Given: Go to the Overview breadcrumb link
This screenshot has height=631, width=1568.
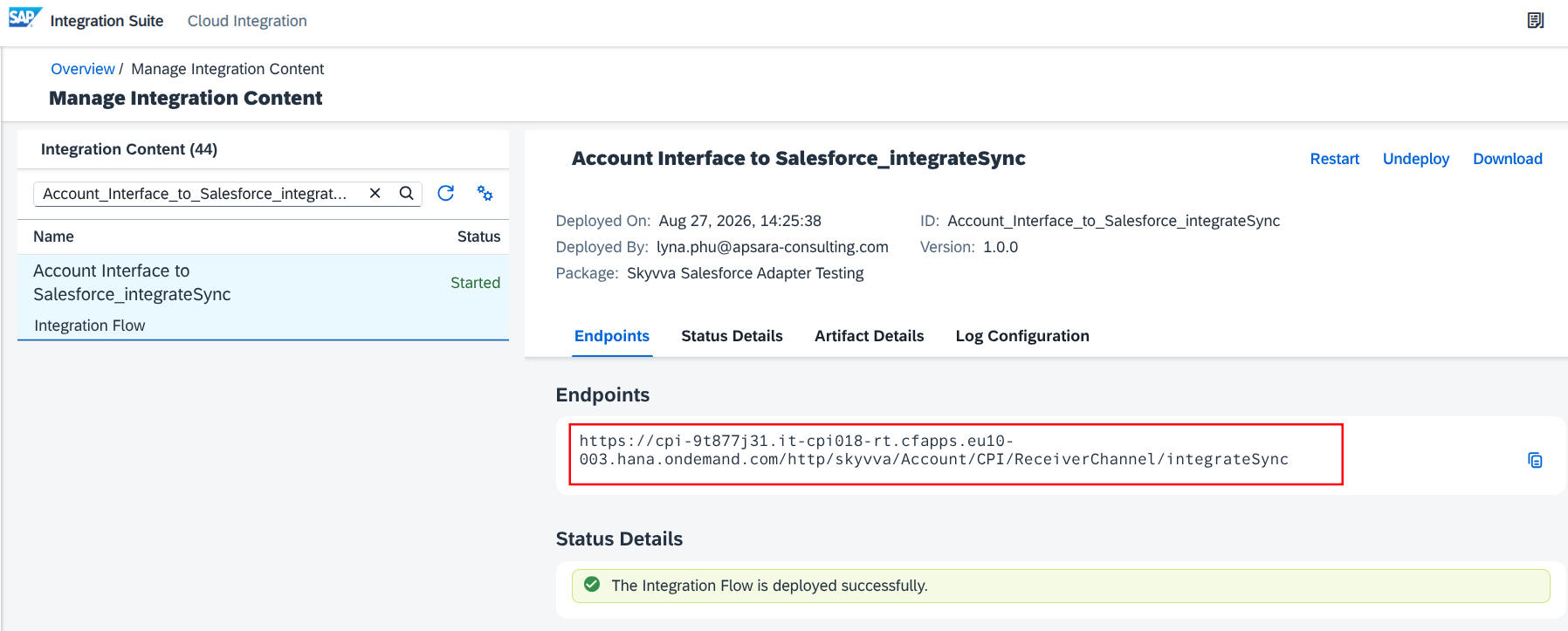Looking at the screenshot, I should pos(83,69).
